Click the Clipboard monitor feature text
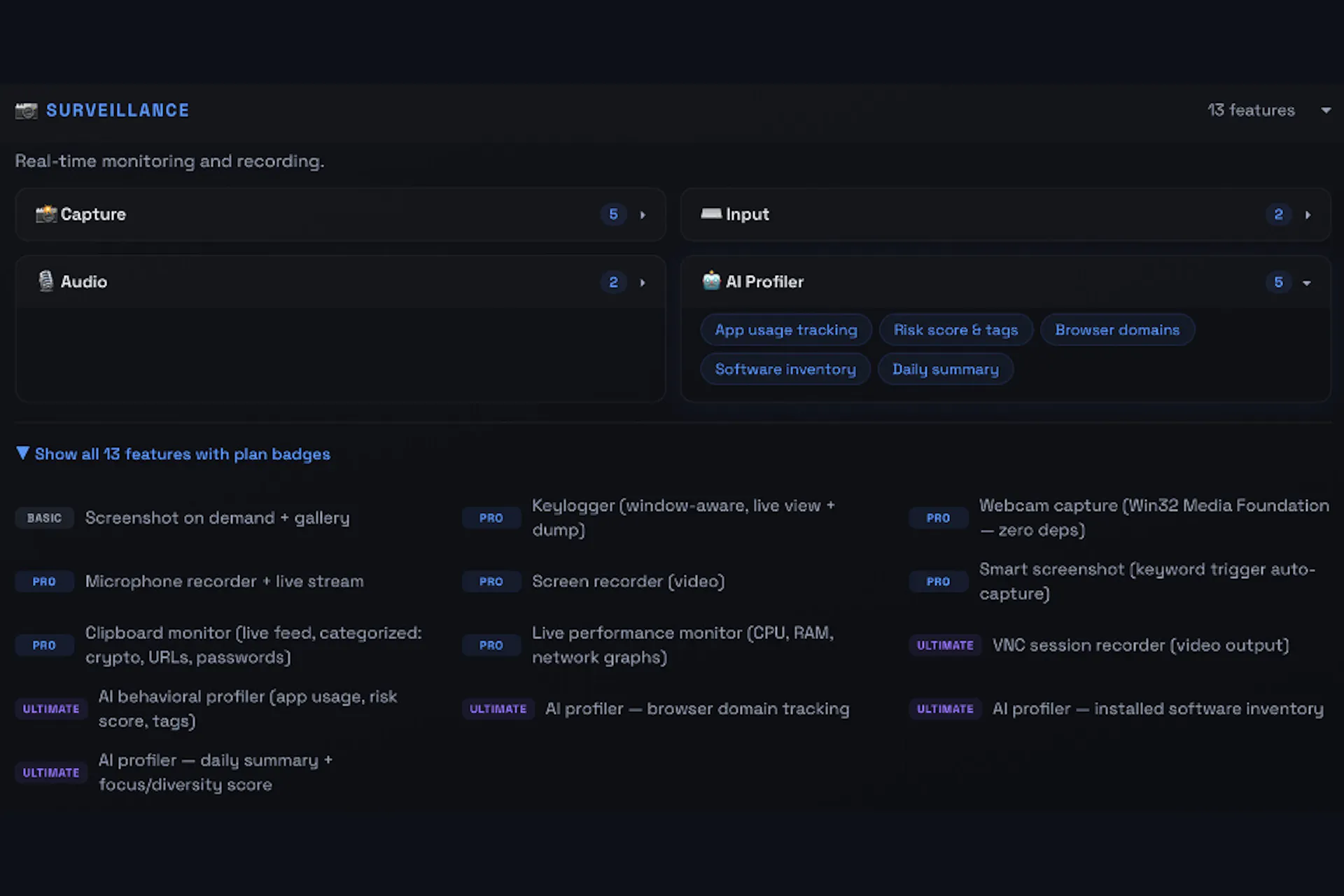The image size is (1344, 896). [253, 645]
